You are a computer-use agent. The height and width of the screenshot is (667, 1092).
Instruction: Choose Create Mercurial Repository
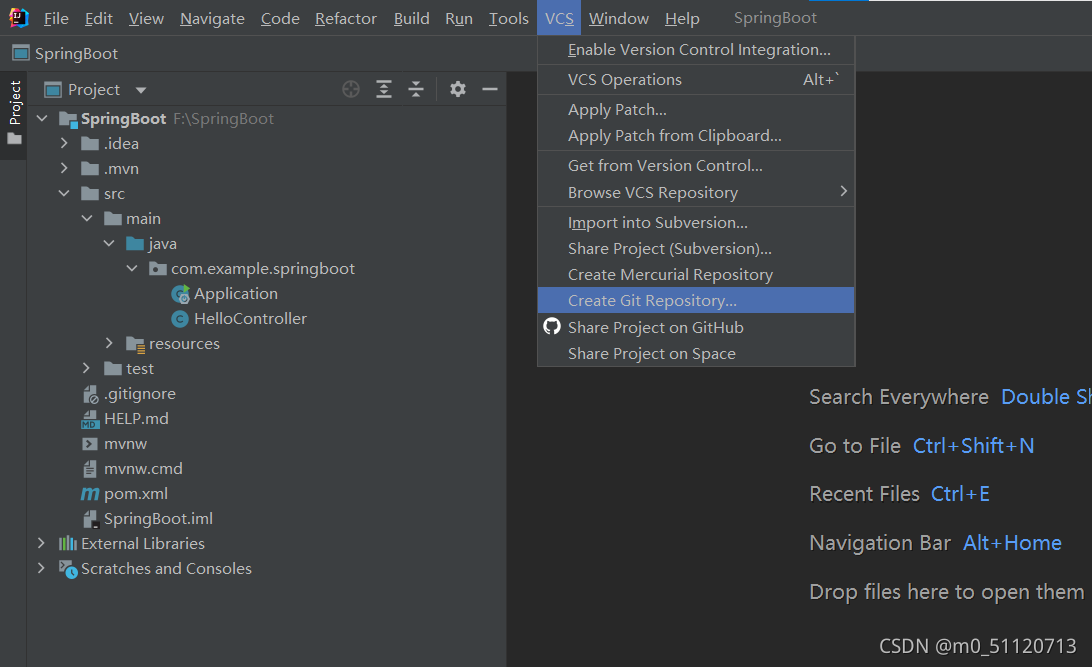696,274
